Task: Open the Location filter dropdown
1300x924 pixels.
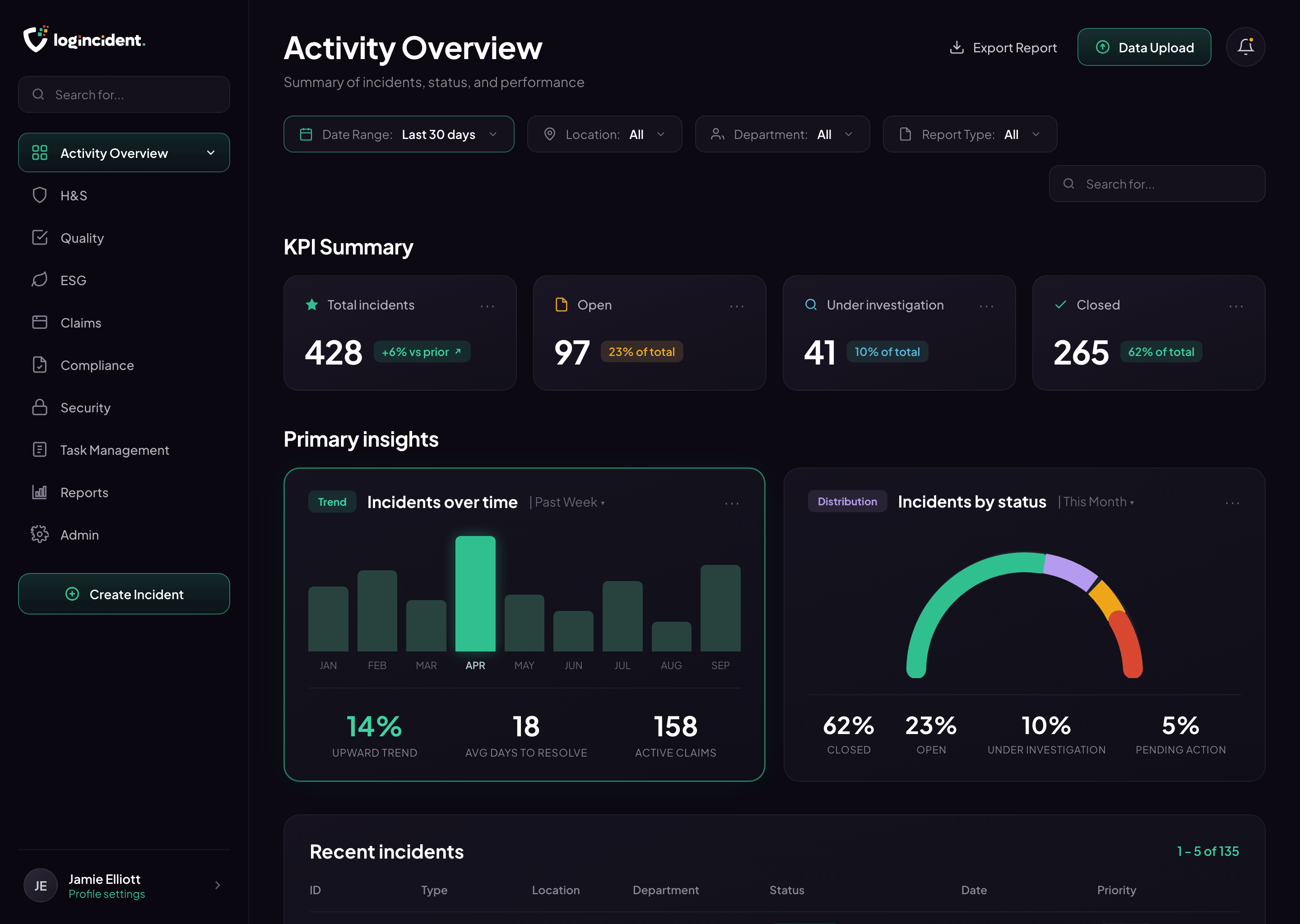Action: coord(604,134)
